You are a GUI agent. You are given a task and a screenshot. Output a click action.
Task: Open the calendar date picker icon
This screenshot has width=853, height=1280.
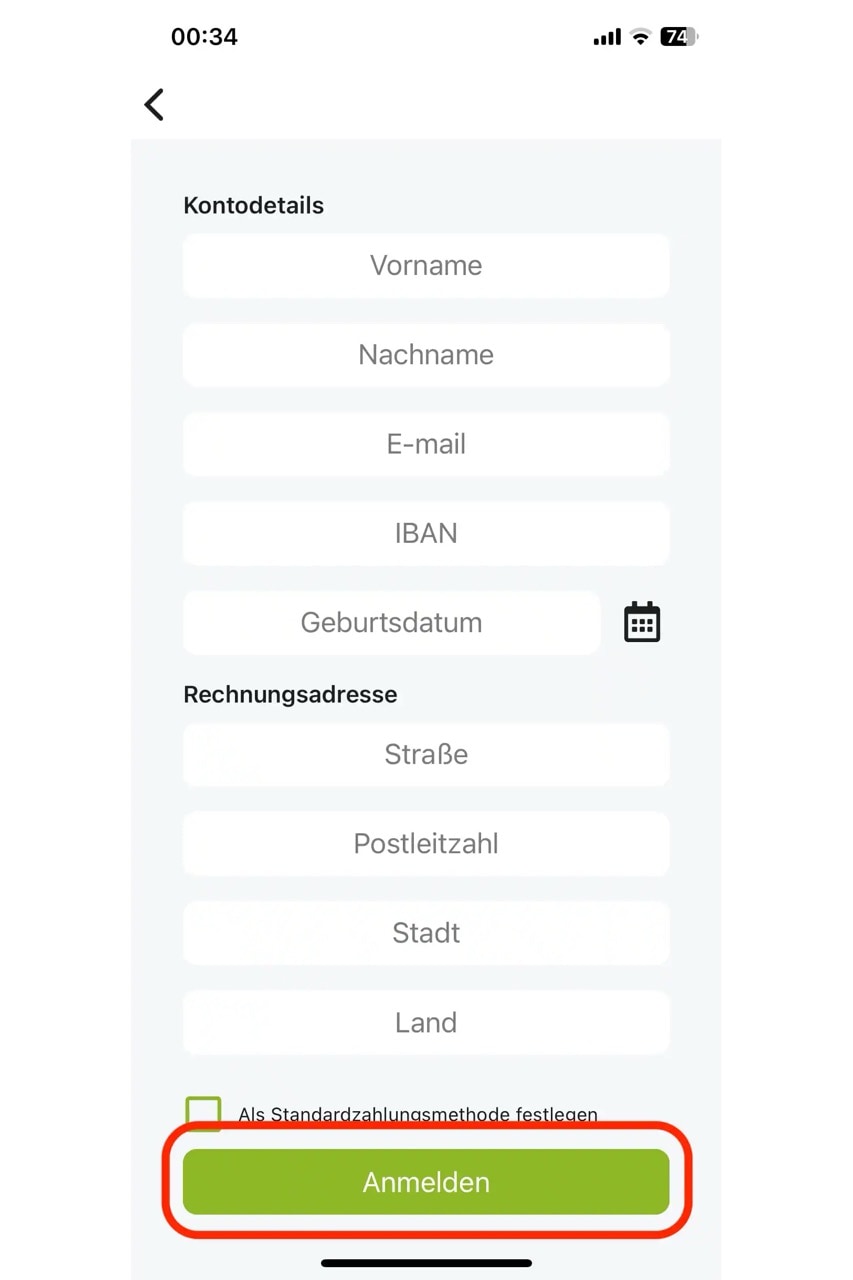[642, 622]
